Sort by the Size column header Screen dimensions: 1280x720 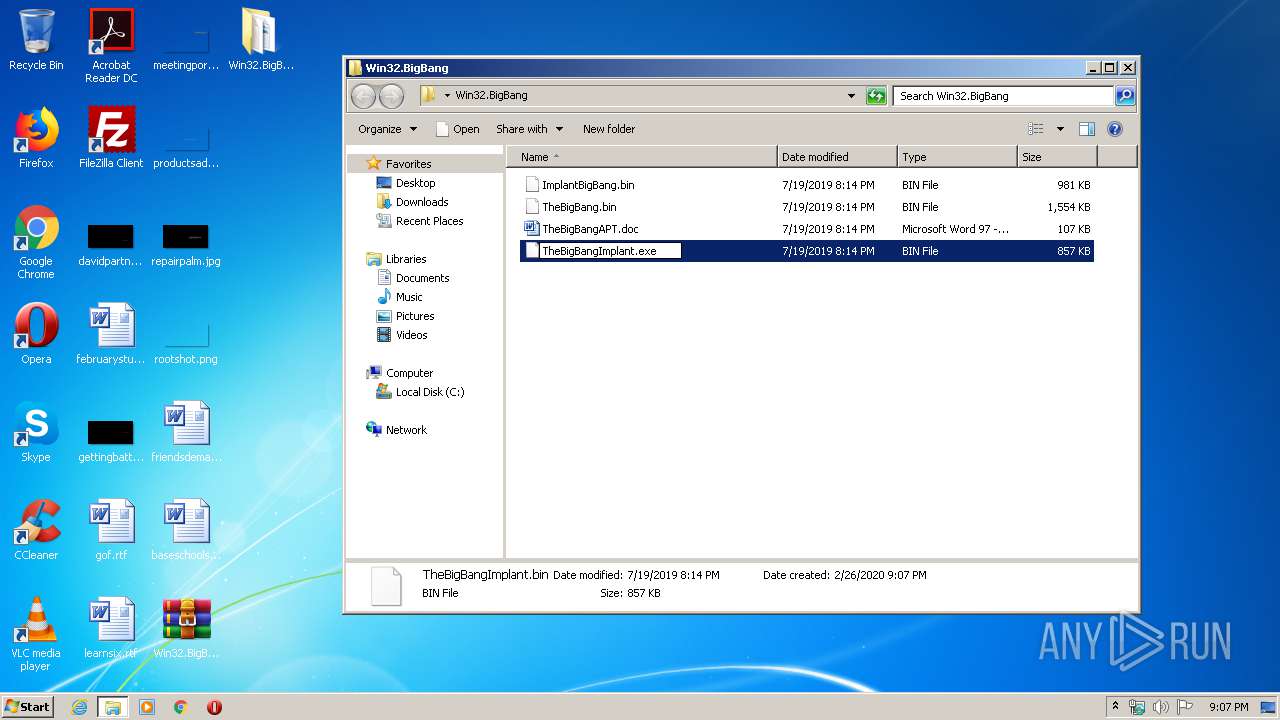[1057, 157]
